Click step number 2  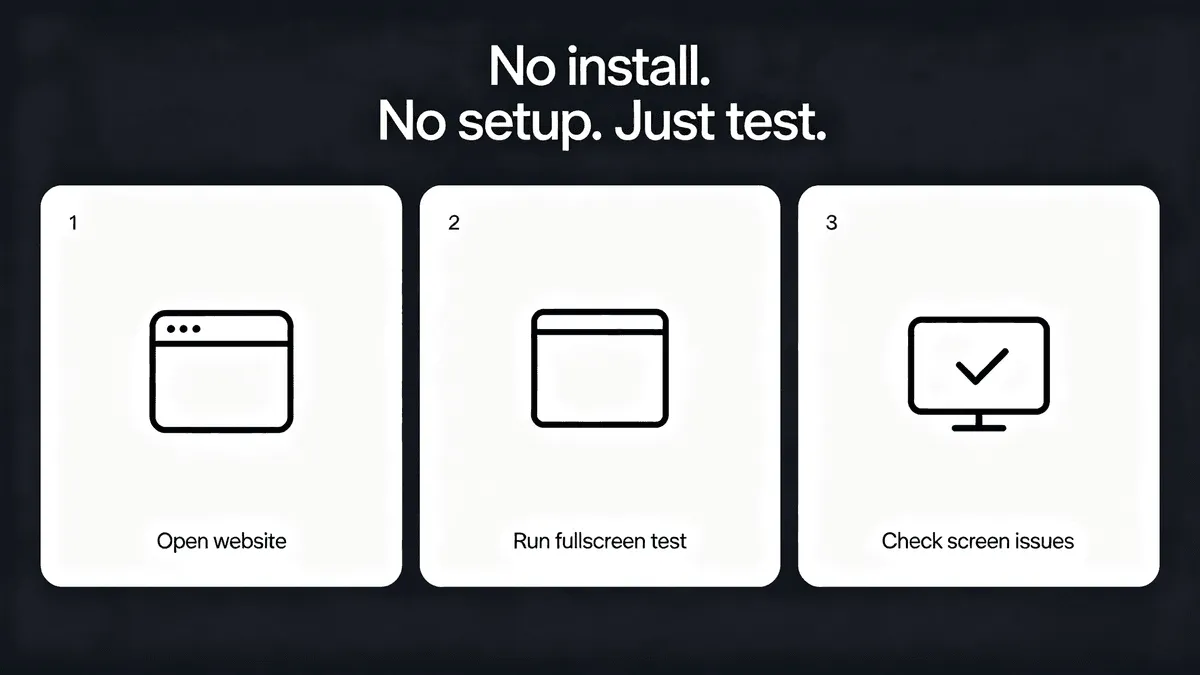pyautogui.click(x=454, y=223)
